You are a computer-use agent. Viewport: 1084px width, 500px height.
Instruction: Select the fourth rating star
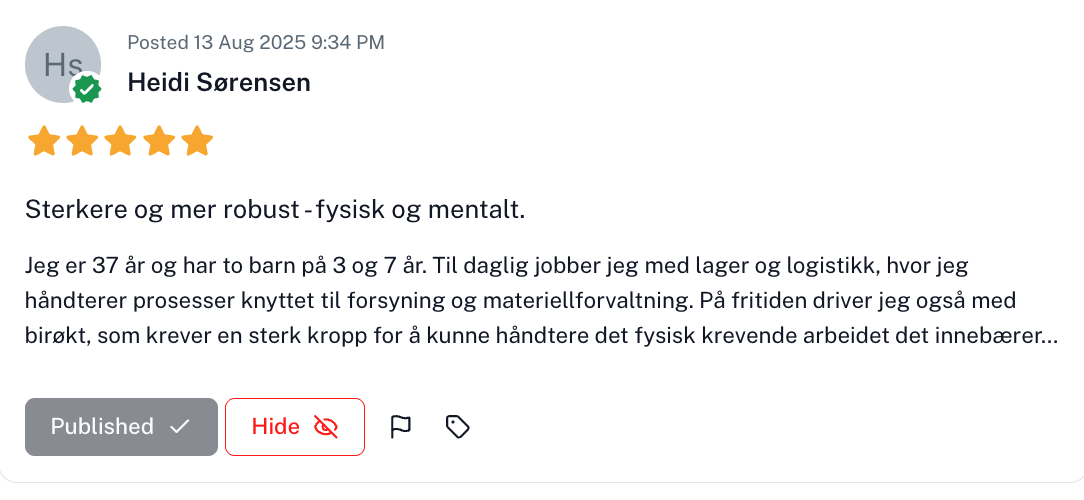pos(158,142)
